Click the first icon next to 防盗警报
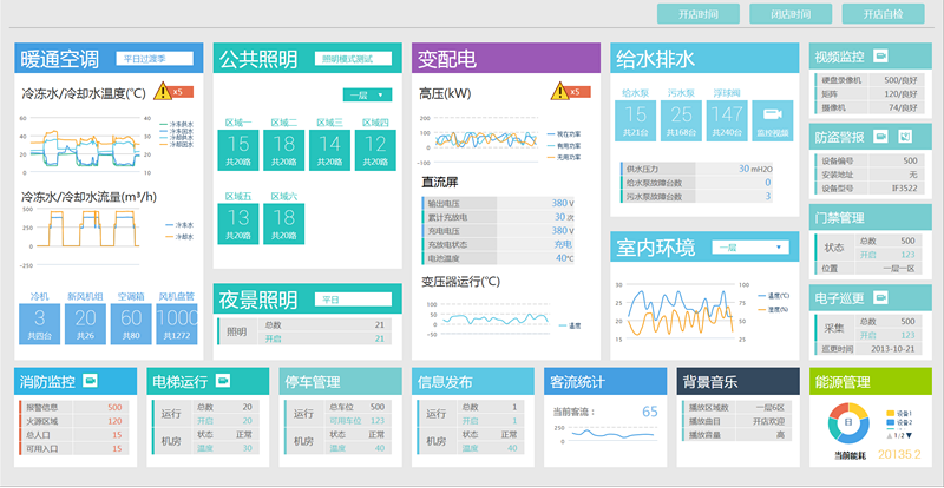 (x=881, y=136)
